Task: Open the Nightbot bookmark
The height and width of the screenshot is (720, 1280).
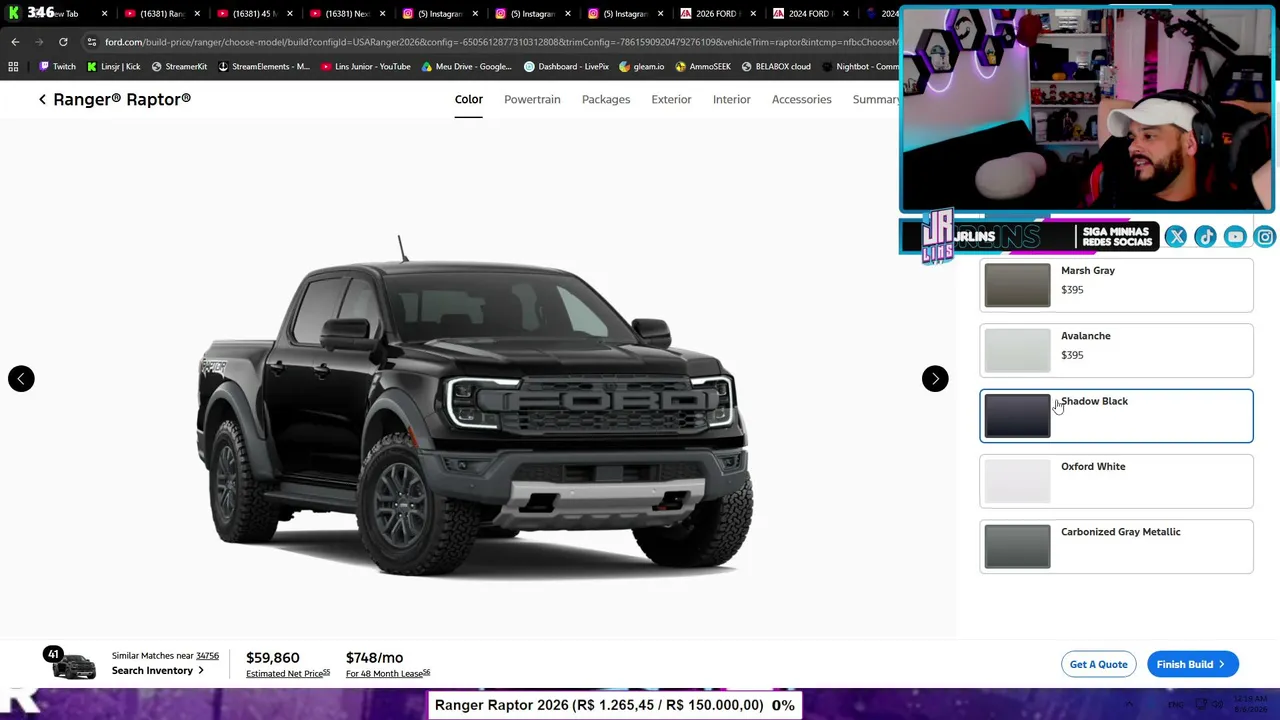Action: coord(860,67)
